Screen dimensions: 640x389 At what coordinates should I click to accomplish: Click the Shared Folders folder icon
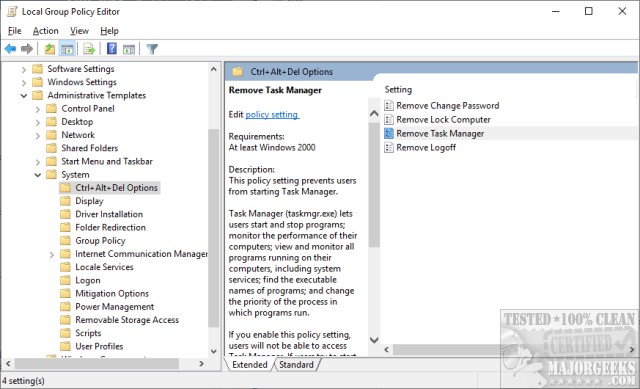coord(51,148)
